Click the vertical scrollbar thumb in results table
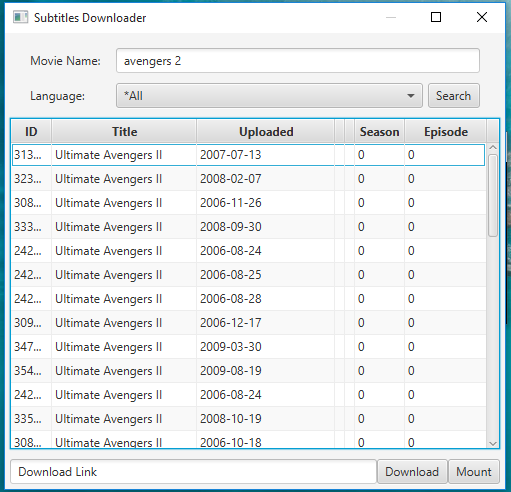Viewport: 511px width, 492px height. tap(493, 196)
